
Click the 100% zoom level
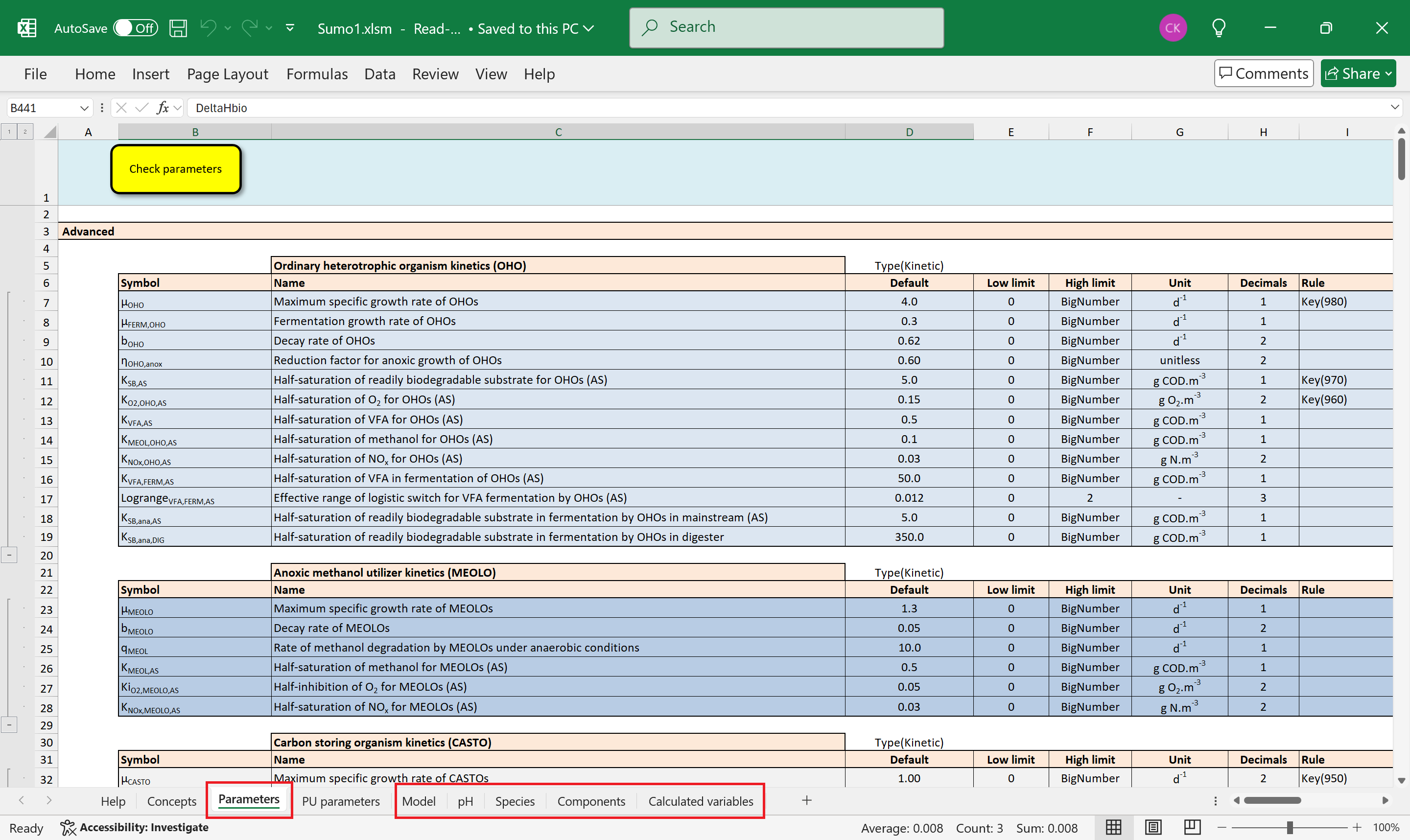tap(1386, 828)
